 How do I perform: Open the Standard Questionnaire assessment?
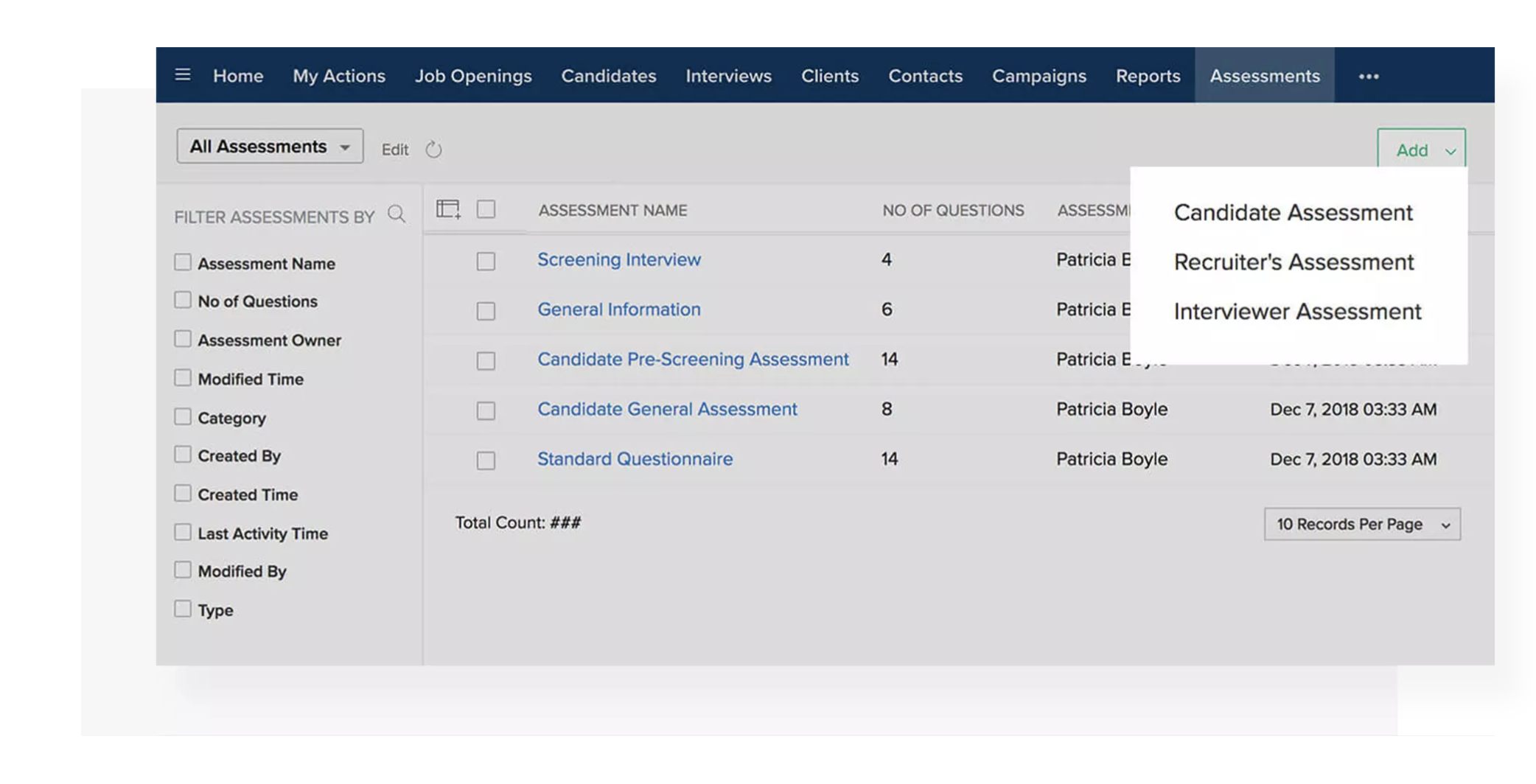click(635, 459)
